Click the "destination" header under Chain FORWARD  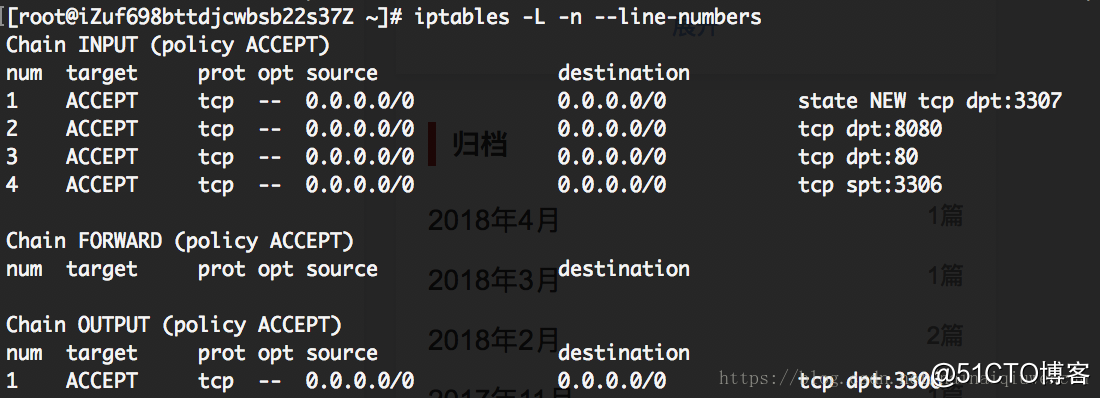point(624,269)
